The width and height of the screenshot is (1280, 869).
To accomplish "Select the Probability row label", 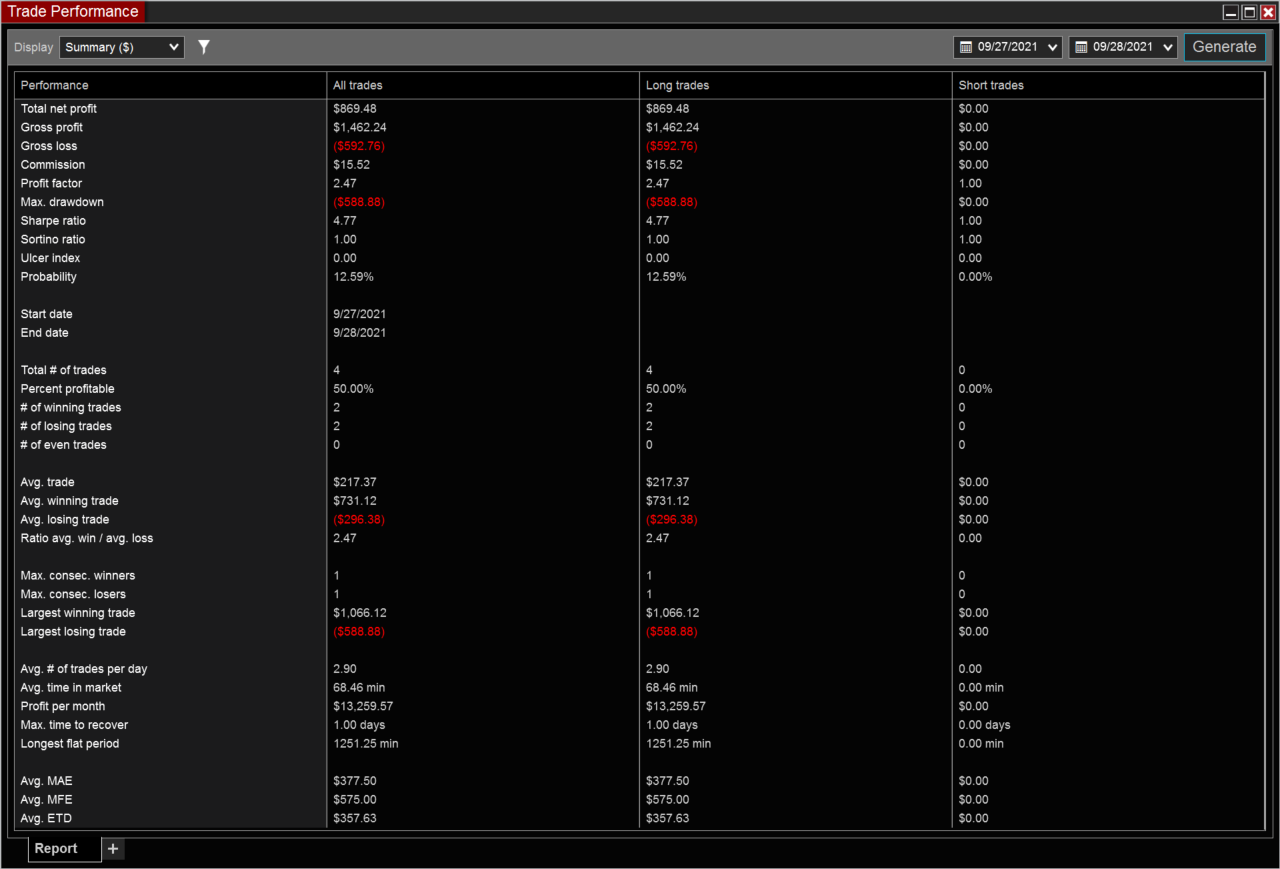I will [x=49, y=276].
